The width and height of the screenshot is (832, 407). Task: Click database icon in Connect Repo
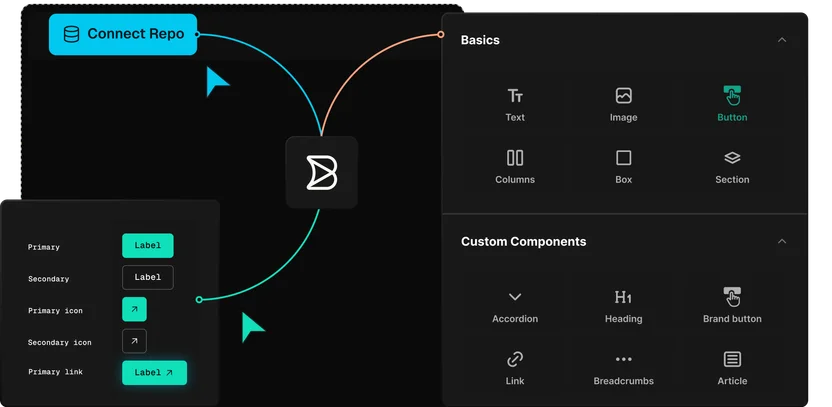click(71, 34)
